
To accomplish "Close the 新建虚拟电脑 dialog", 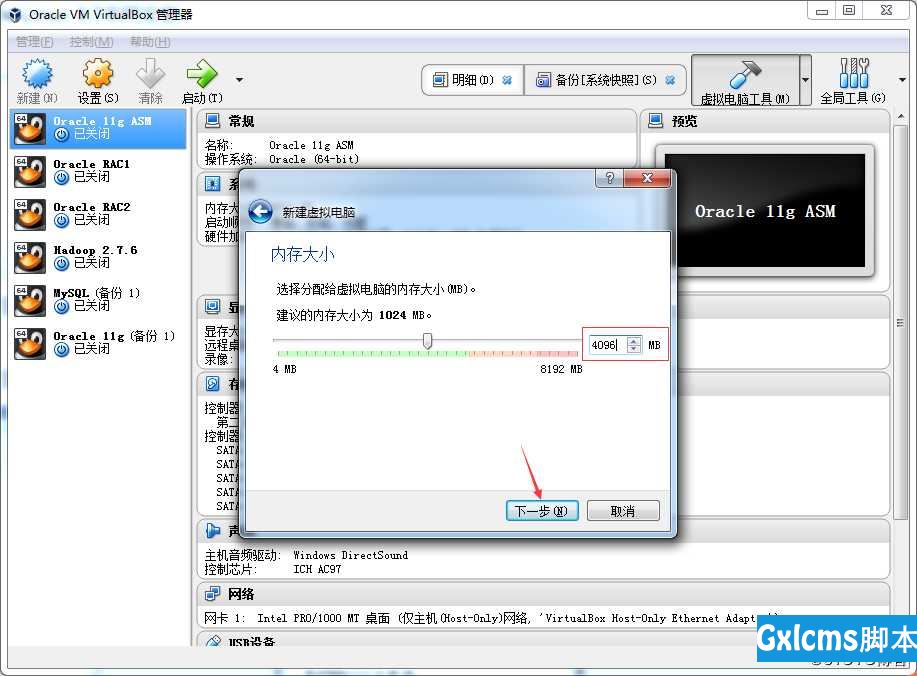I will click(647, 178).
